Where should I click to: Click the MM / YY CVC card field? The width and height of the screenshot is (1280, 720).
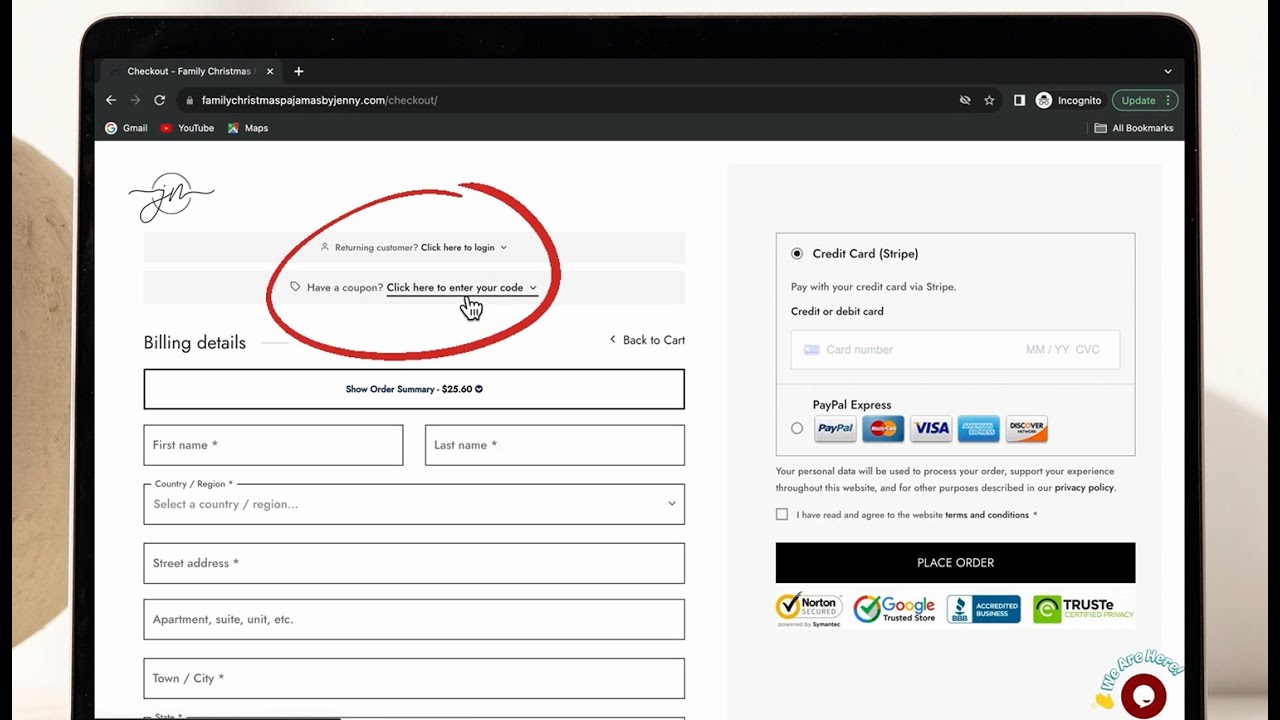pyautogui.click(x=1062, y=350)
